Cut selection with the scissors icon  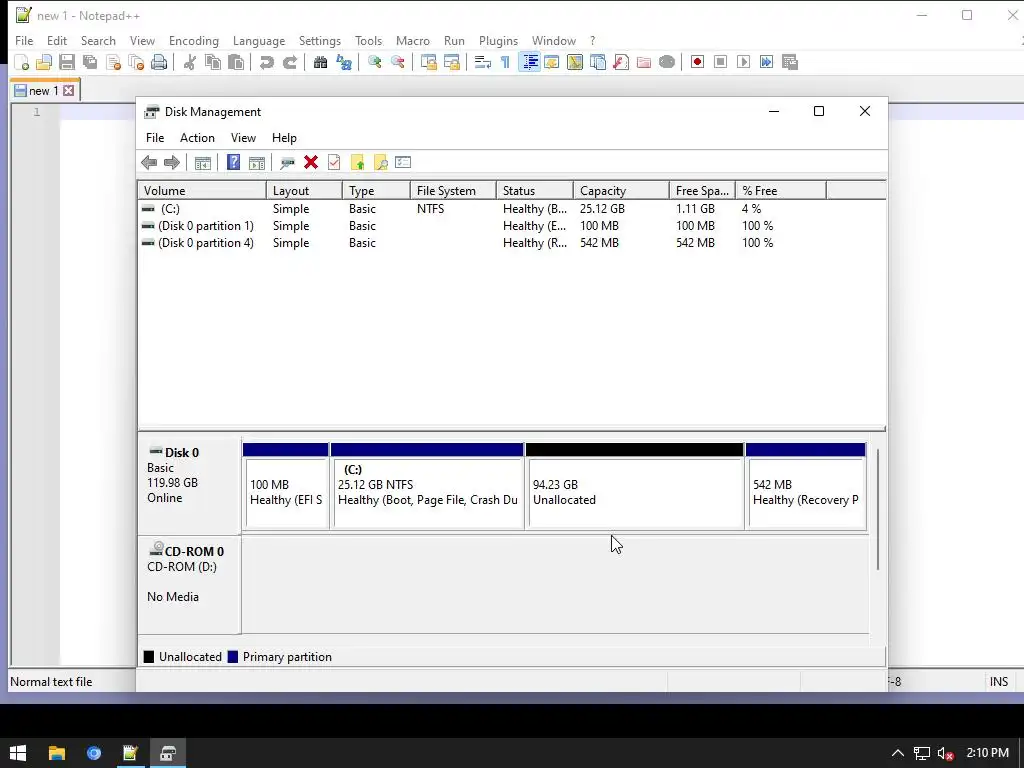click(x=190, y=62)
